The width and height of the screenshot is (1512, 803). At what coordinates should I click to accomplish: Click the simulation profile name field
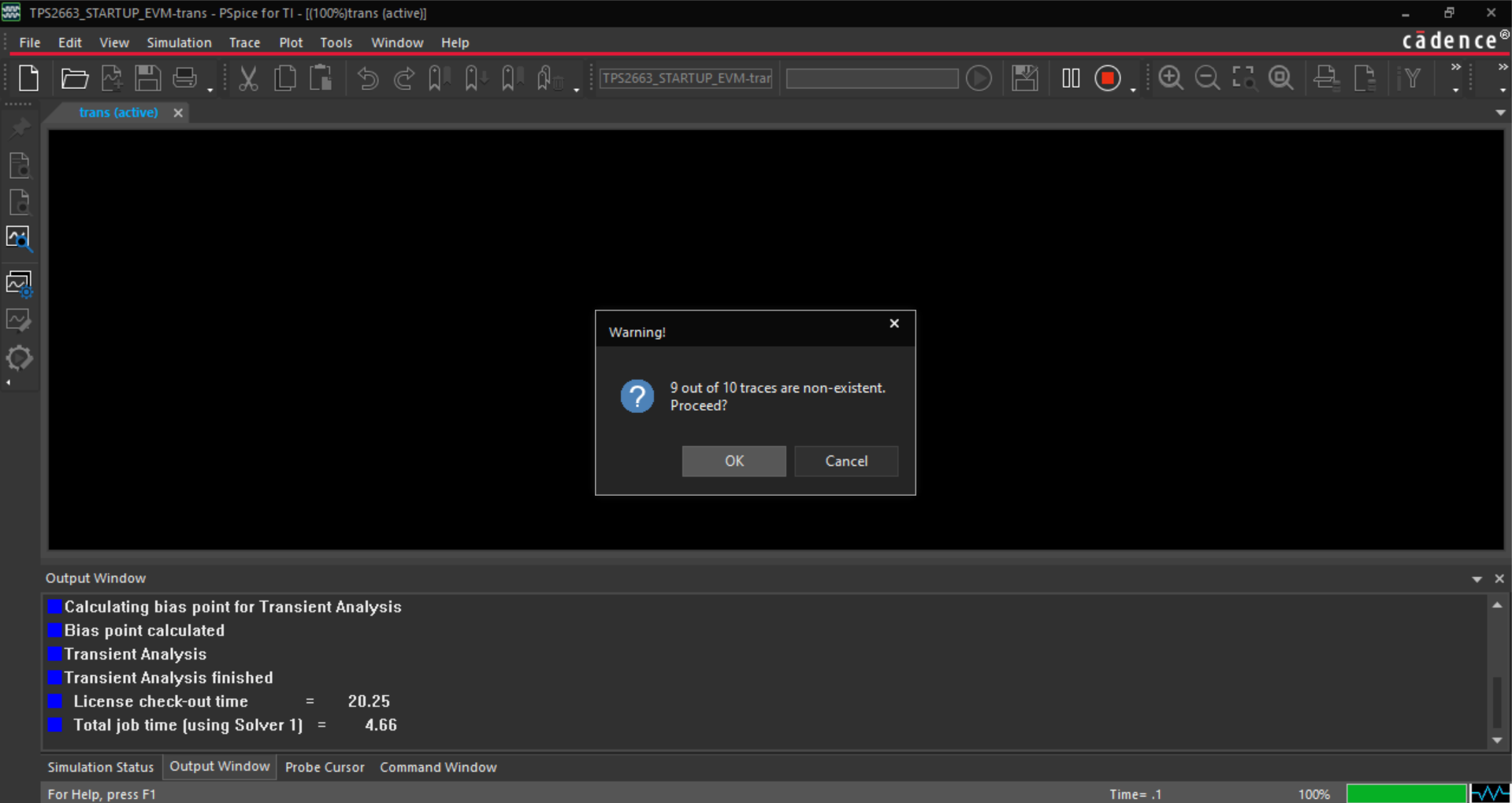coord(685,78)
